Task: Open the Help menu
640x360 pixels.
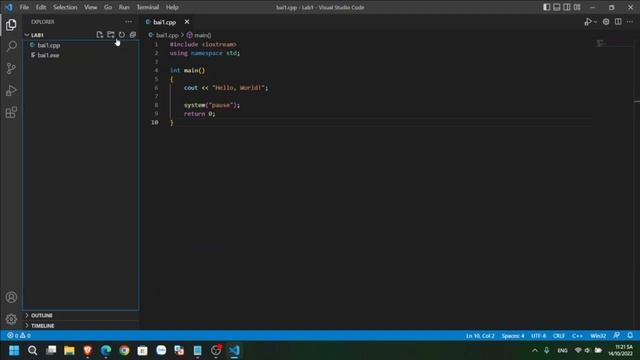Action: (x=172, y=7)
